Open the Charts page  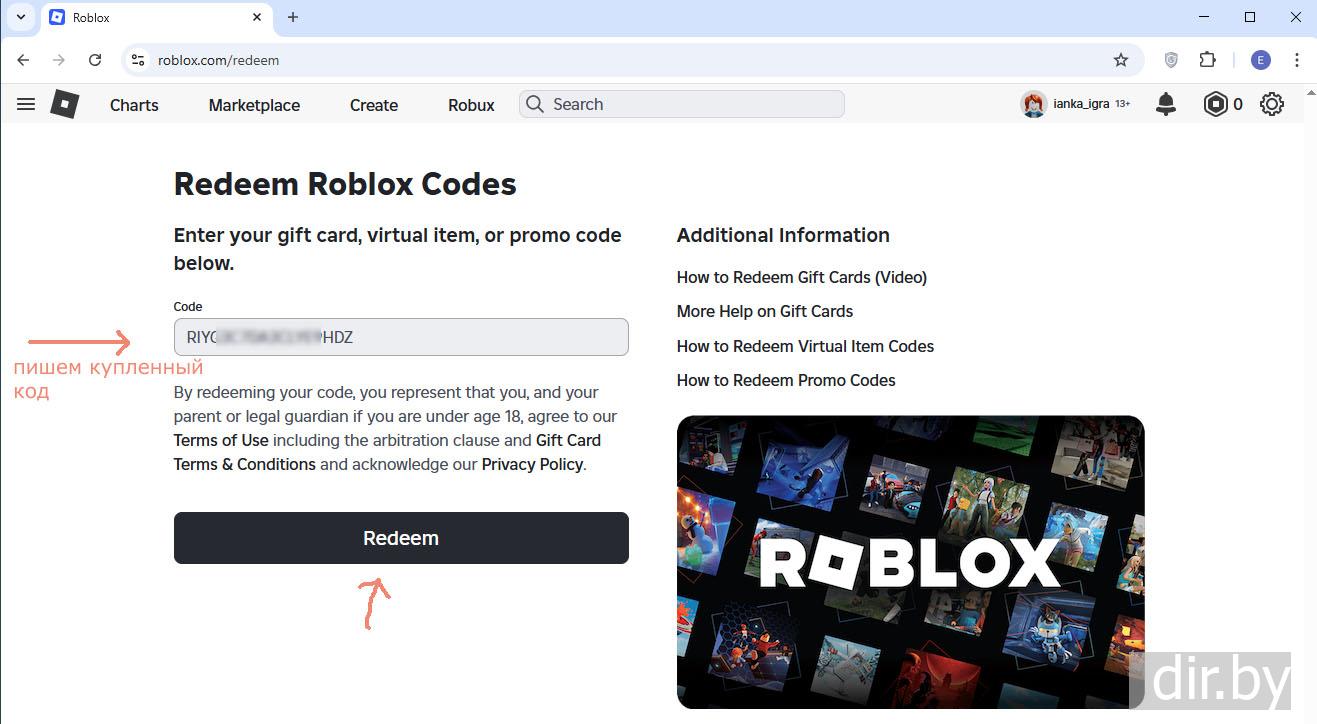click(x=134, y=105)
